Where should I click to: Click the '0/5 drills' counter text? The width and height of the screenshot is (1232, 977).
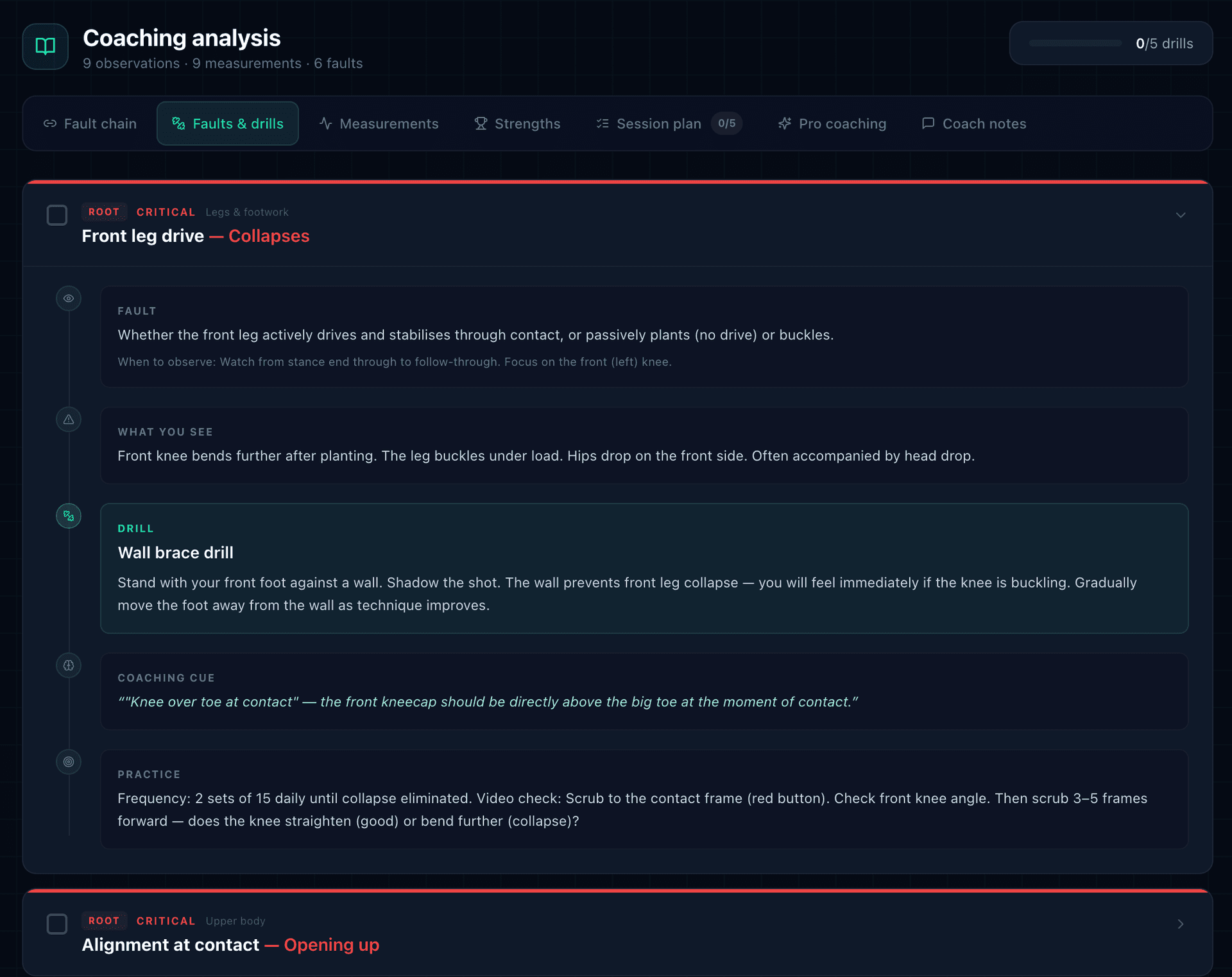1165,44
